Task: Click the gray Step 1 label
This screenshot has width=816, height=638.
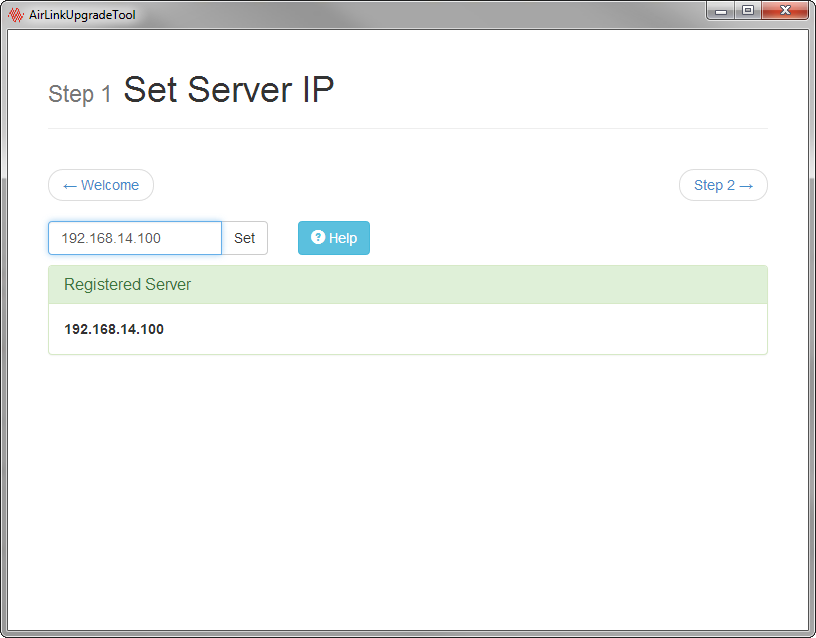Action: (x=80, y=95)
